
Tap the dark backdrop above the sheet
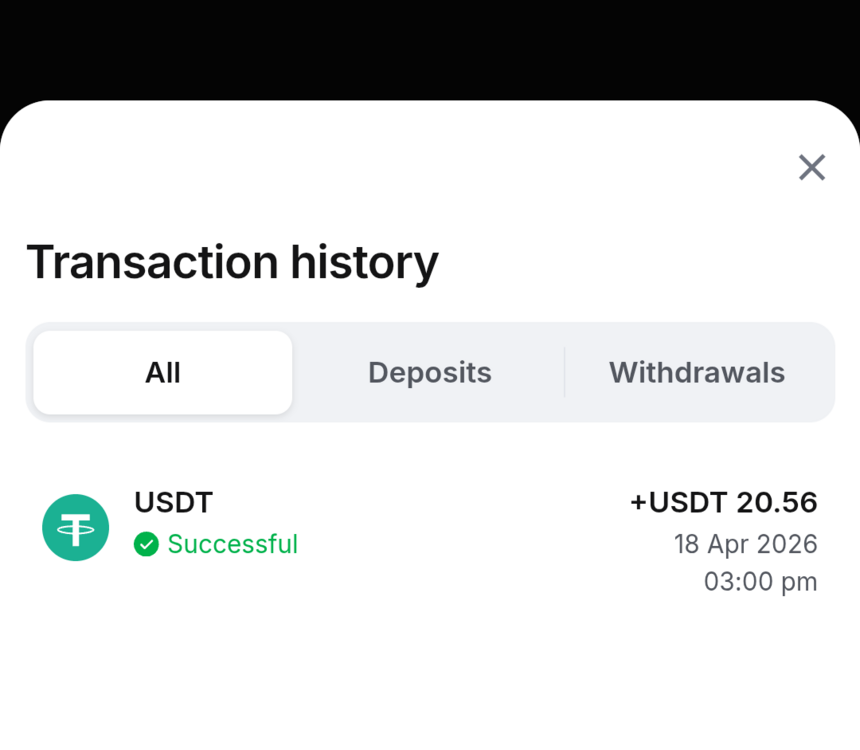click(430, 45)
